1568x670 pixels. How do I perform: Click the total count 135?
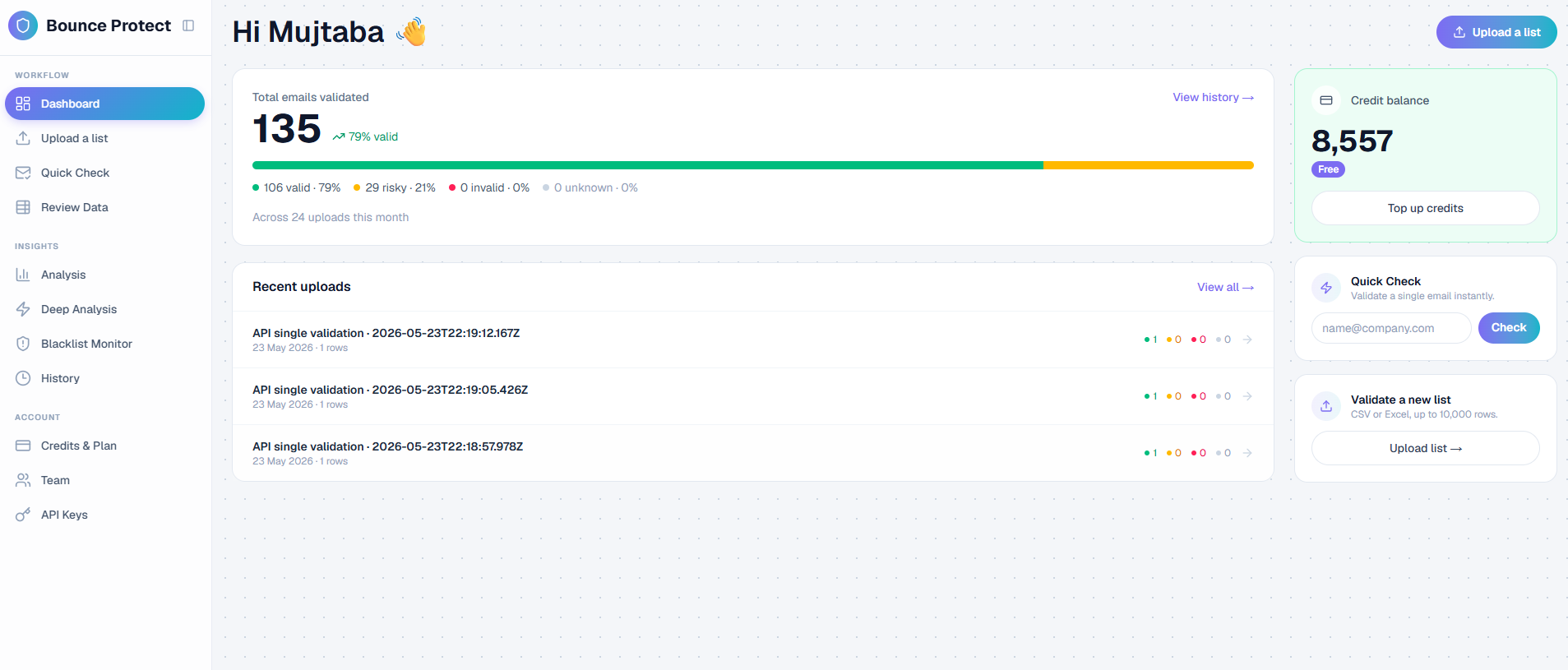[286, 128]
